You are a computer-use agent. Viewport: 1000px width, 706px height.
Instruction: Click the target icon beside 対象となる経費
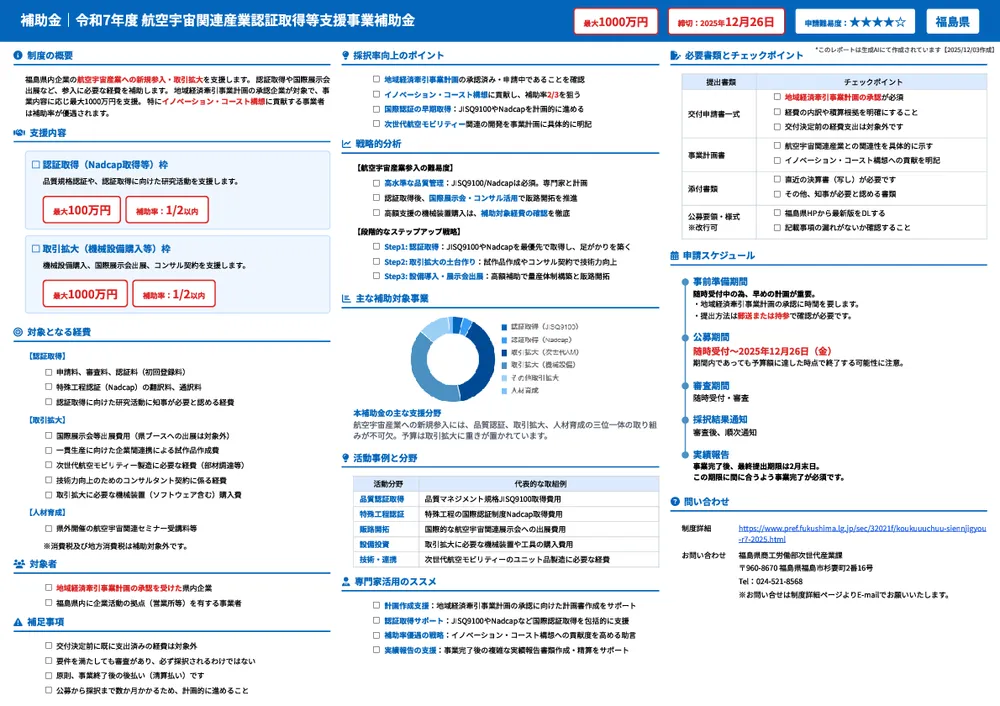[x=18, y=332]
